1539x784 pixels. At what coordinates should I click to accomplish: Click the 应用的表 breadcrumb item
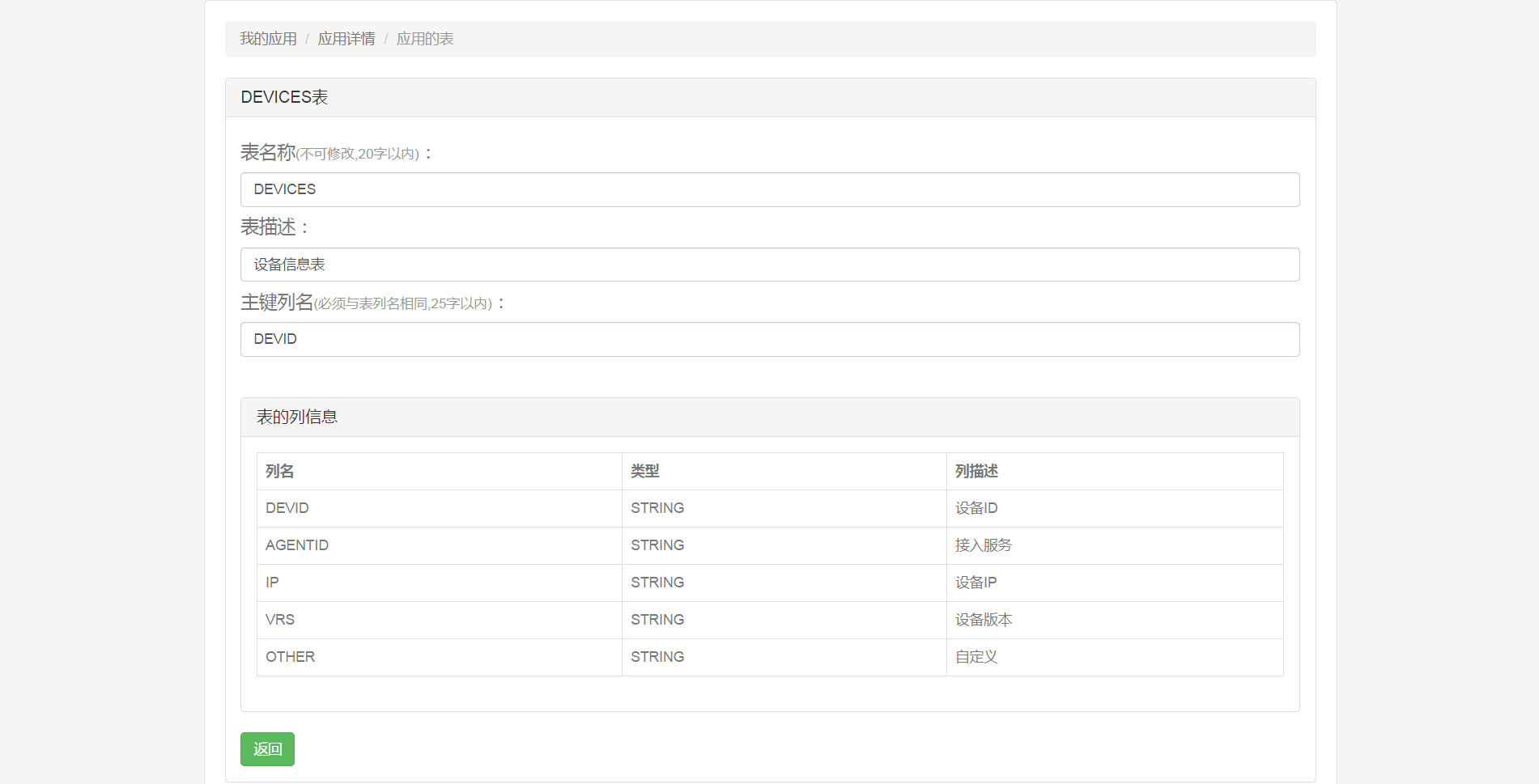424,39
